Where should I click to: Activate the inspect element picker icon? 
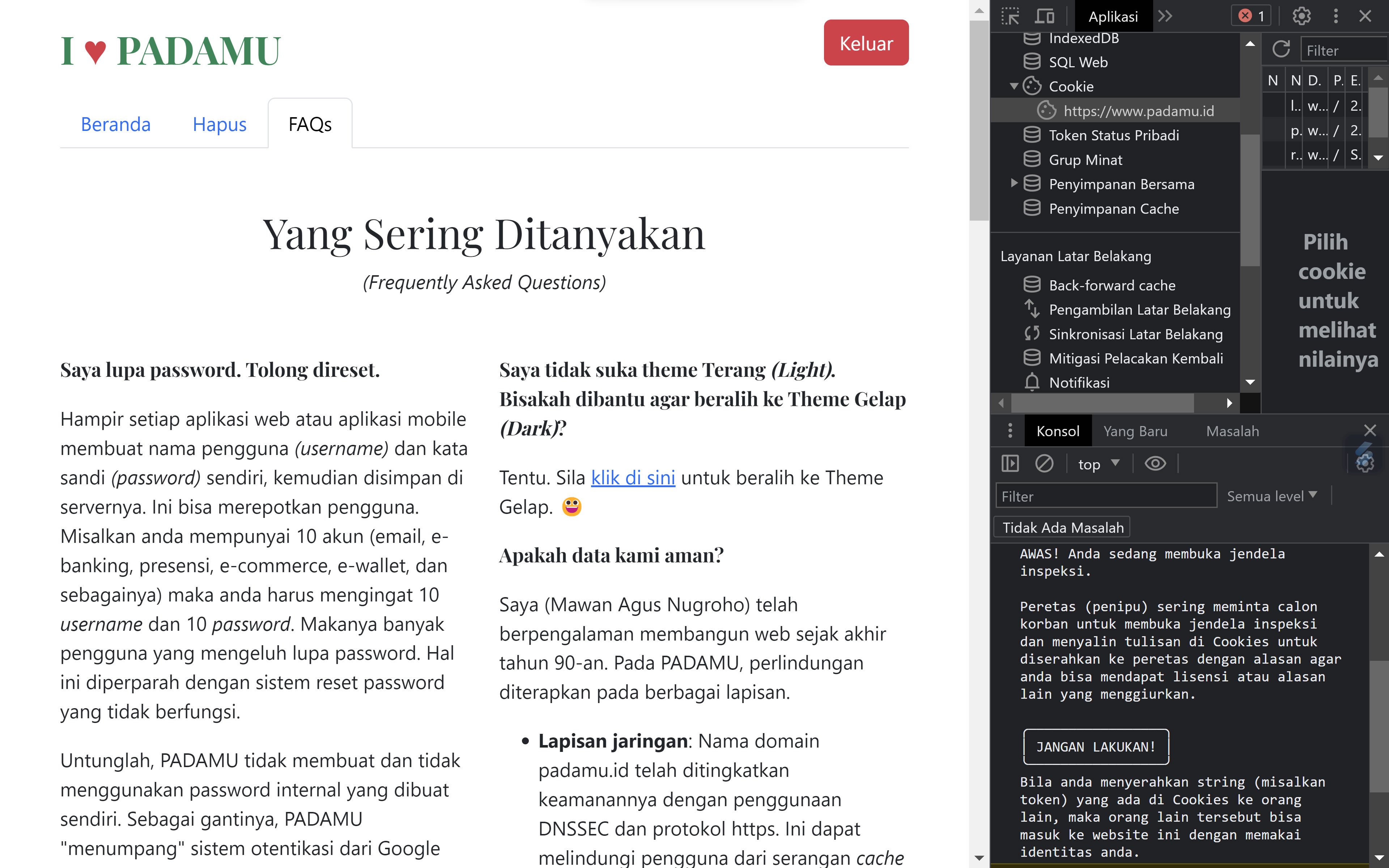pos(1010,16)
